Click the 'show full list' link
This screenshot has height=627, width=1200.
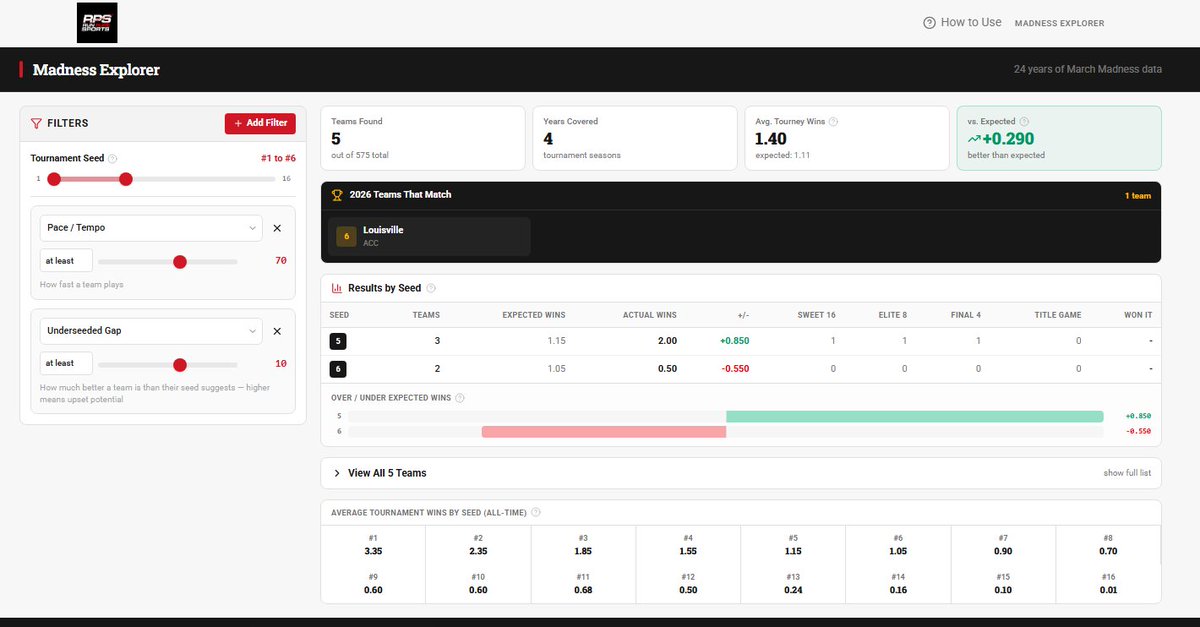(1127, 473)
